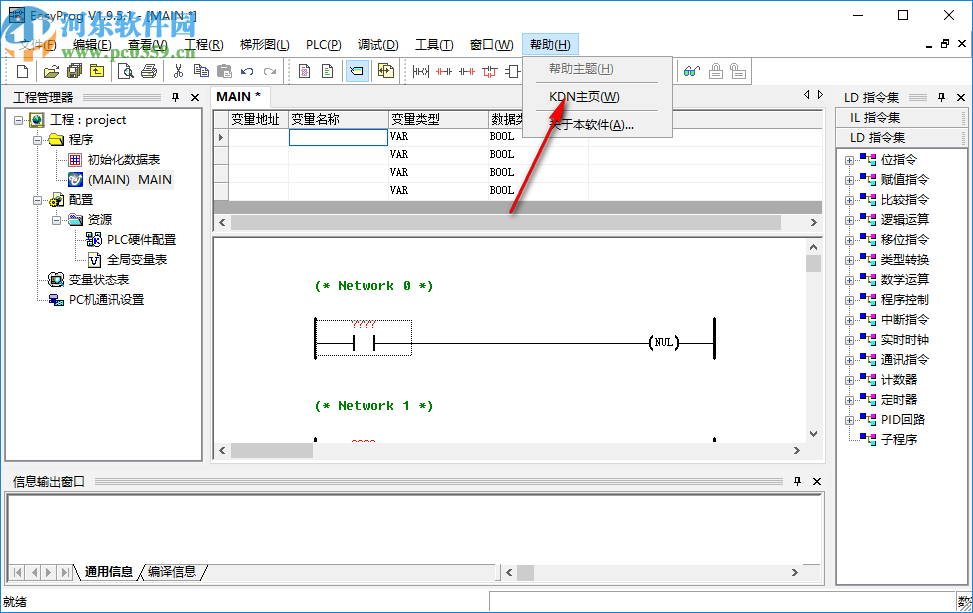Click the empty 变量名称 cell in first row
The image size is (973, 613).
point(338,137)
